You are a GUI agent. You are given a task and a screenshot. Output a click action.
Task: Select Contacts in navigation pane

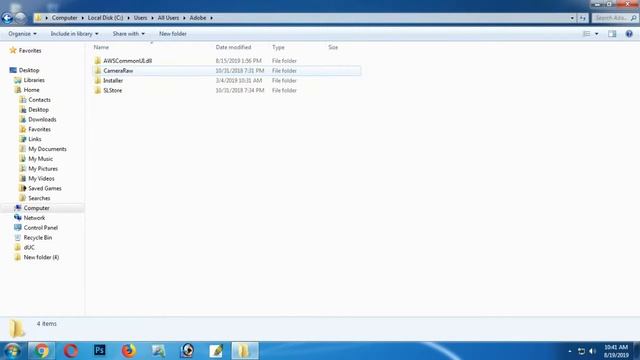pos(39,100)
